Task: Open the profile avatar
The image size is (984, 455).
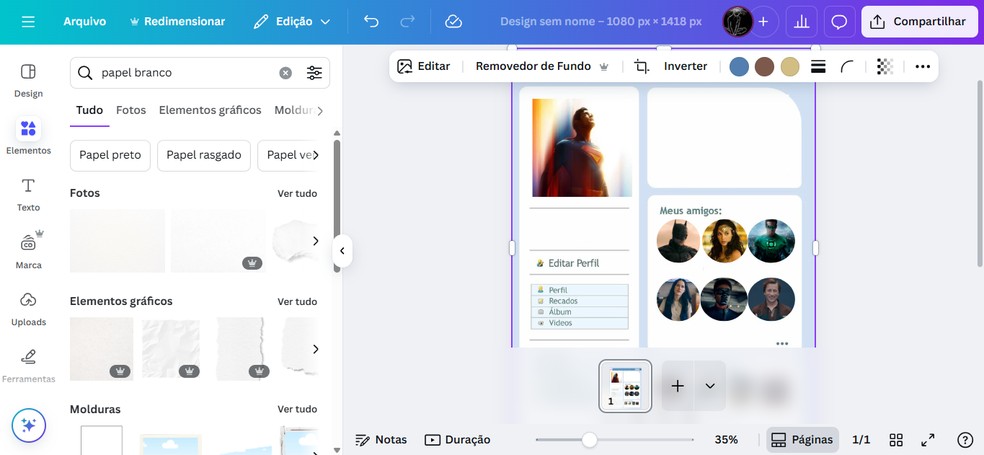Action: pyautogui.click(x=737, y=21)
